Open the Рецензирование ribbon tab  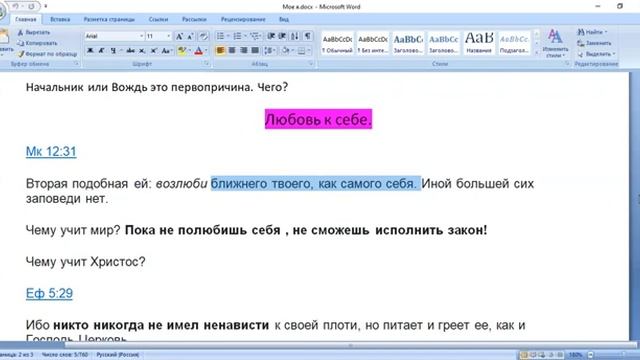[243, 19]
